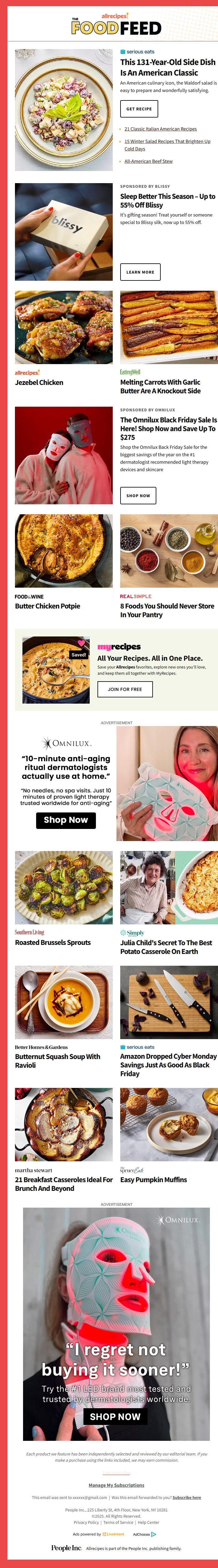Open the Jezebel Chicken photo thumbnail

pyautogui.click(x=63, y=327)
